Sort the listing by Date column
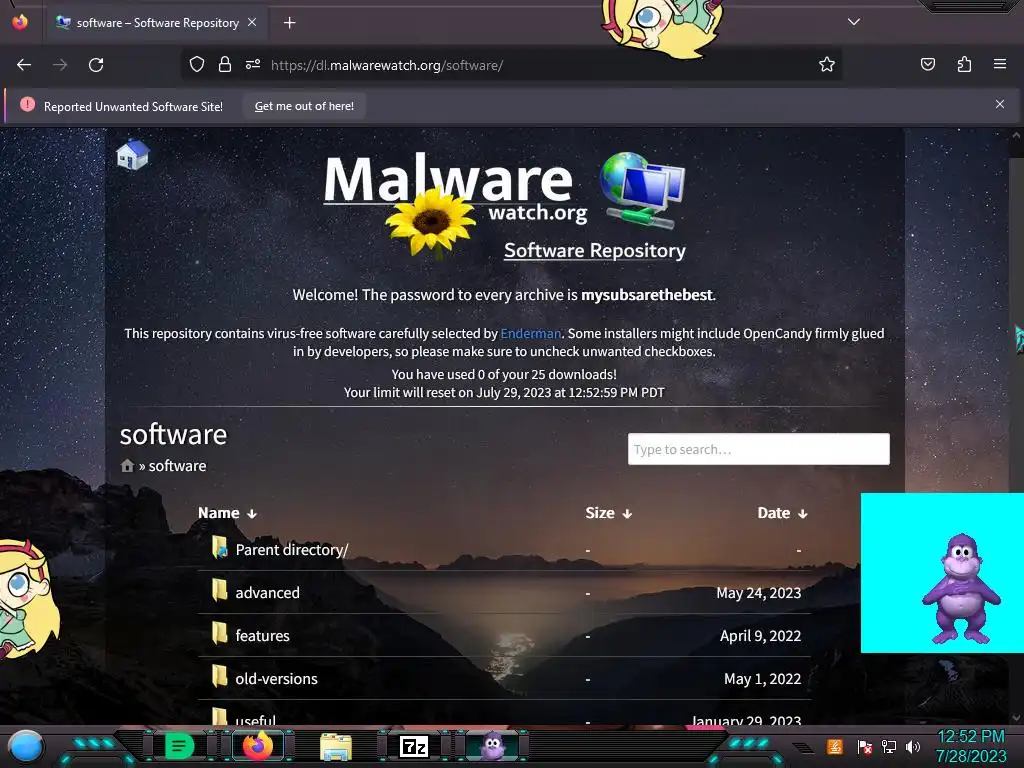The height and width of the screenshot is (768, 1024). [782, 513]
